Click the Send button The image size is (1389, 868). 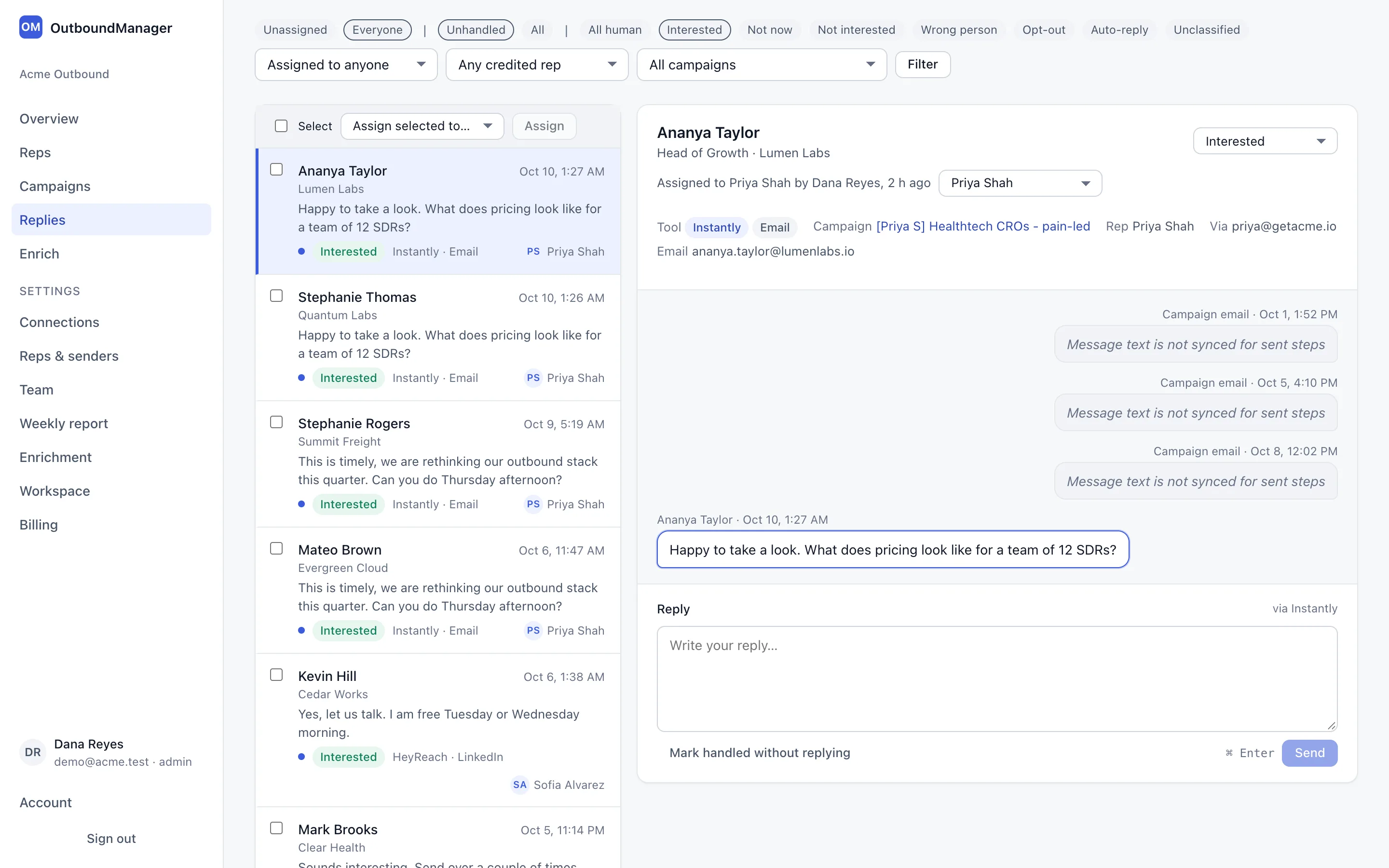(1309, 753)
